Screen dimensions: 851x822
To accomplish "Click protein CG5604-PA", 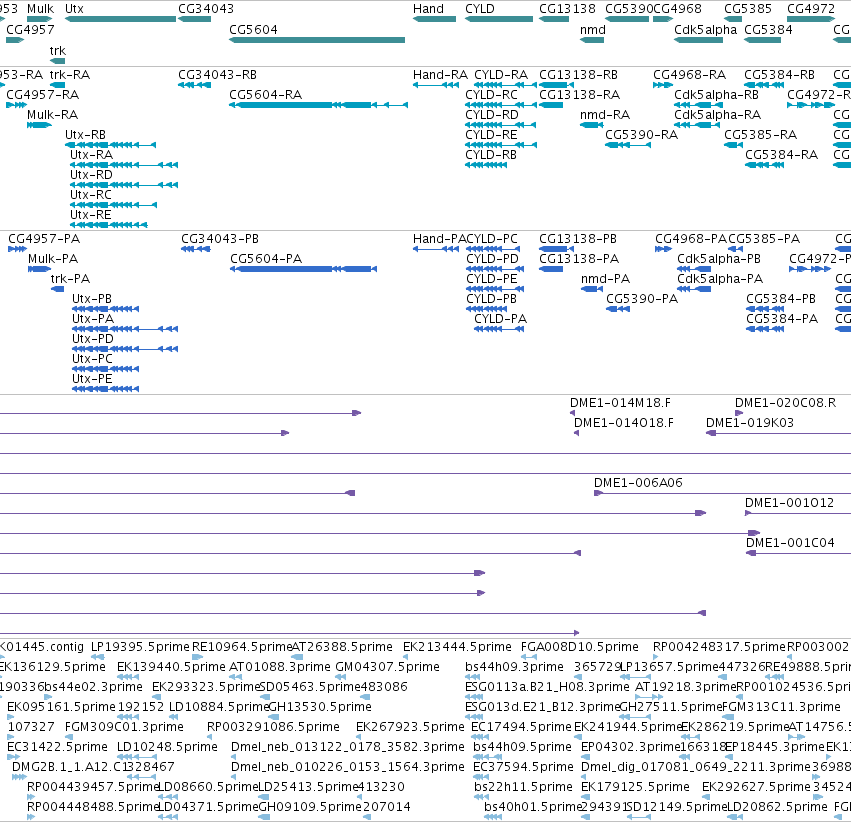I will (x=303, y=269).
